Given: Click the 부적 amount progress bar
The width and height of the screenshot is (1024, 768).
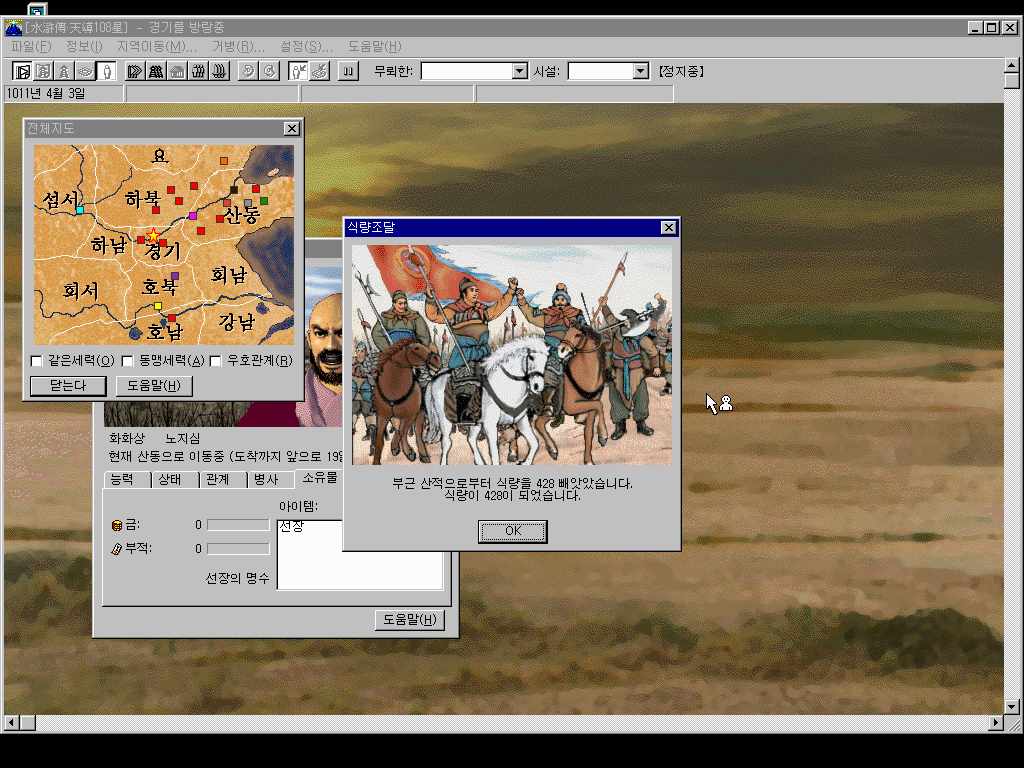Looking at the screenshot, I should (238, 549).
